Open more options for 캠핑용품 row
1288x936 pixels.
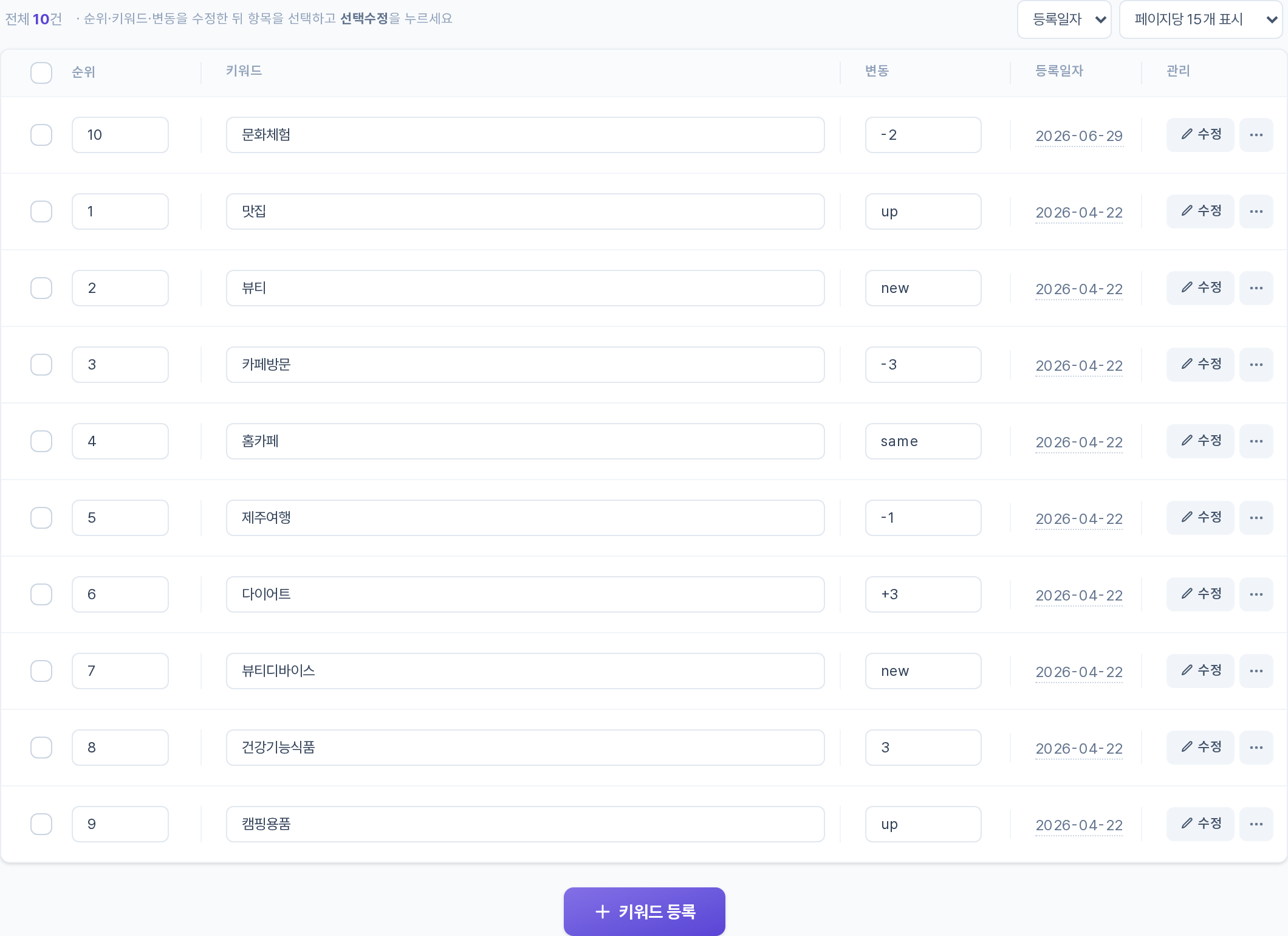tap(1256, 824)
